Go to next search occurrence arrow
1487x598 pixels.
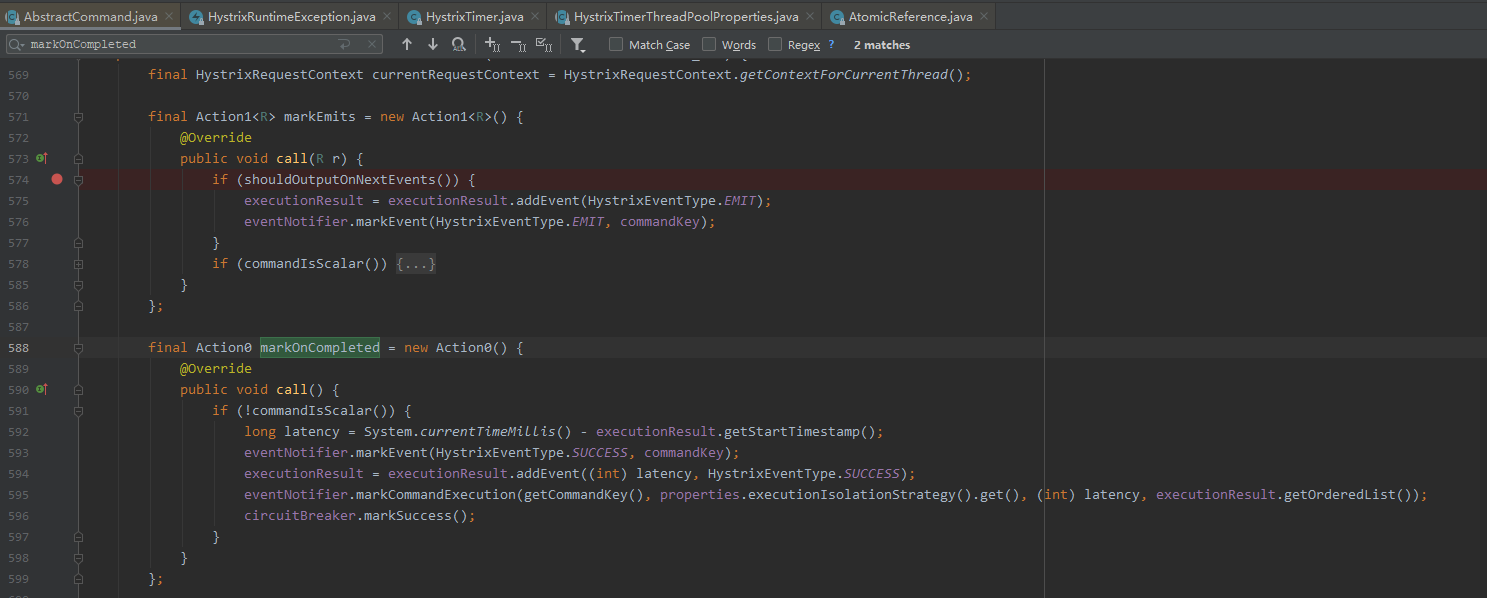click(x=433, y=44)
